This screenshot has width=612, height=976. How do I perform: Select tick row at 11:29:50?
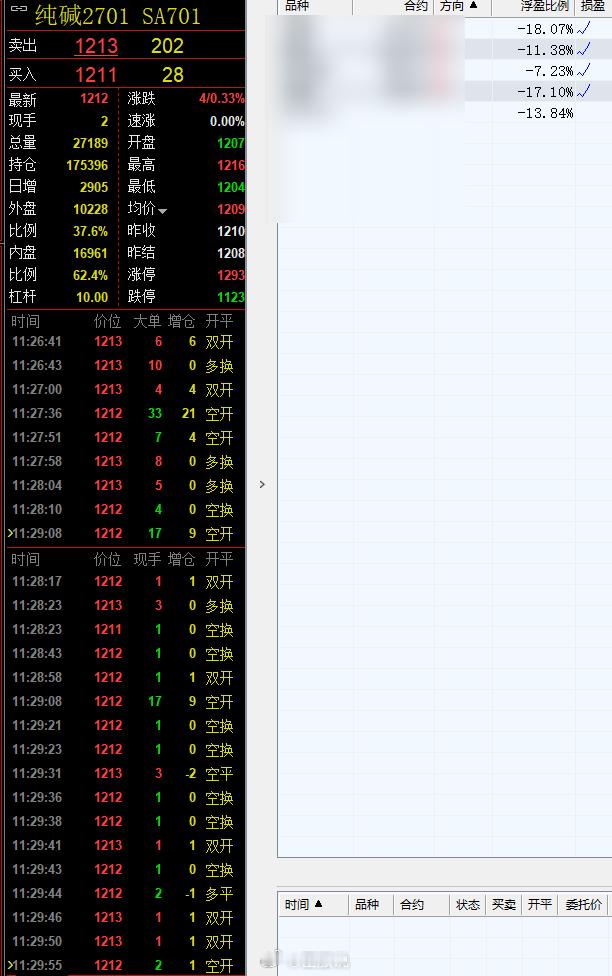pos(125,941)
